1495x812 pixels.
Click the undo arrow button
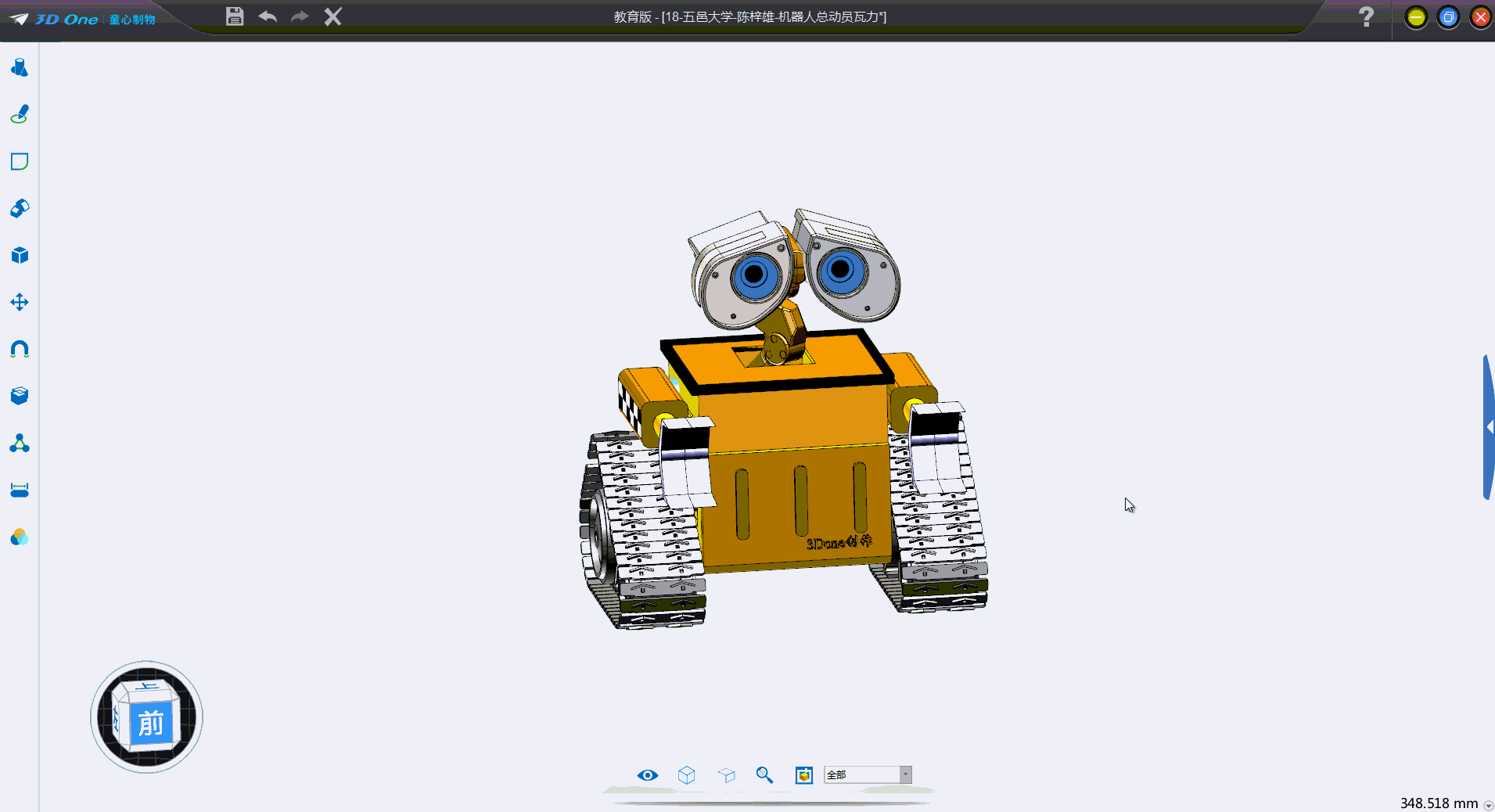click(268, 16)
